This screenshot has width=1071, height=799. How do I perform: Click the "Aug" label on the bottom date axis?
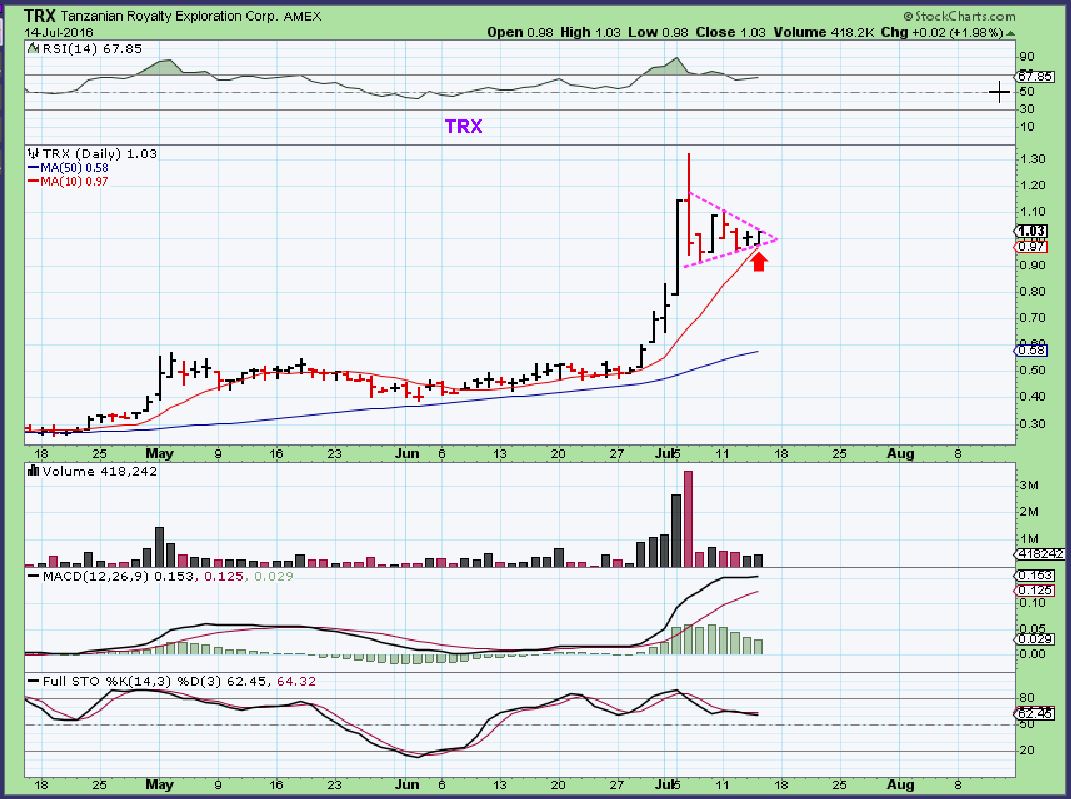[x=900, y=785]
